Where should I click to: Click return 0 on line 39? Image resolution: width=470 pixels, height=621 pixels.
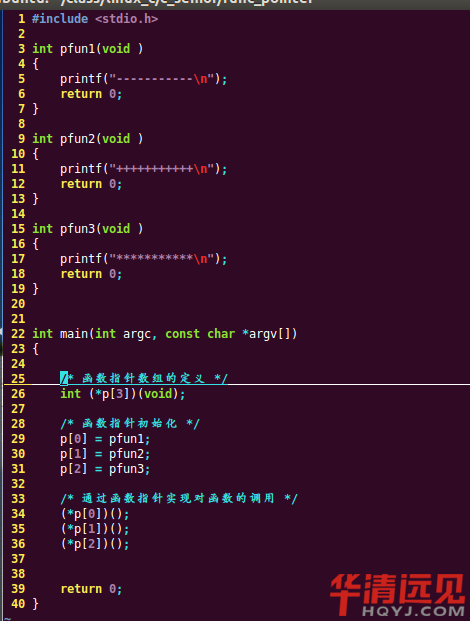[91, 589]
